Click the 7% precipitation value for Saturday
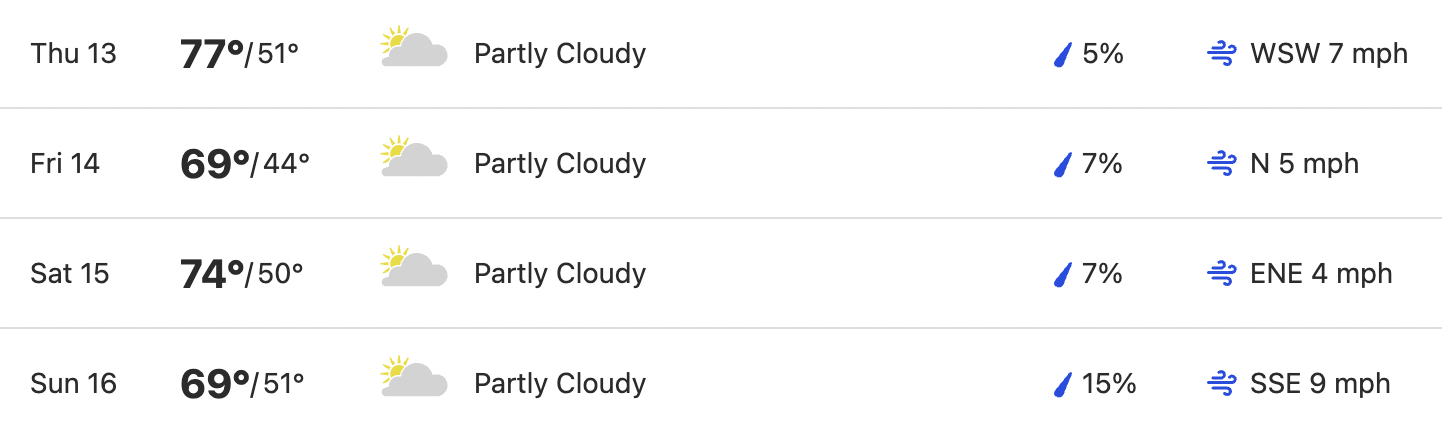 click(x=1103, y=274)
